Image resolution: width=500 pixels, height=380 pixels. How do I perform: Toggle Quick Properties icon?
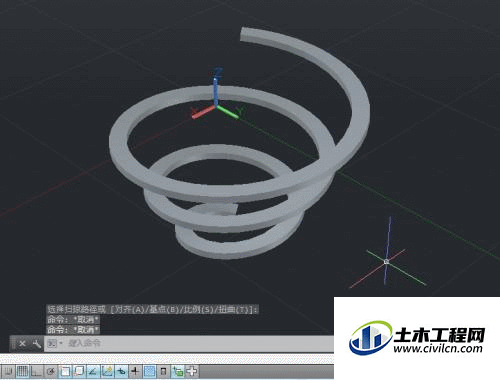click(x=178, y=371)
